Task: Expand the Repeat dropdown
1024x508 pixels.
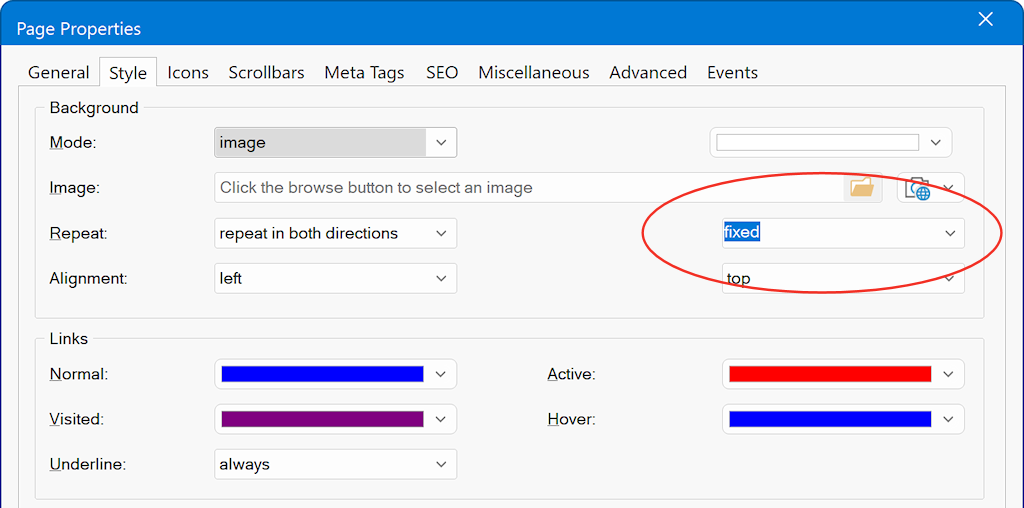Action: 335,233
